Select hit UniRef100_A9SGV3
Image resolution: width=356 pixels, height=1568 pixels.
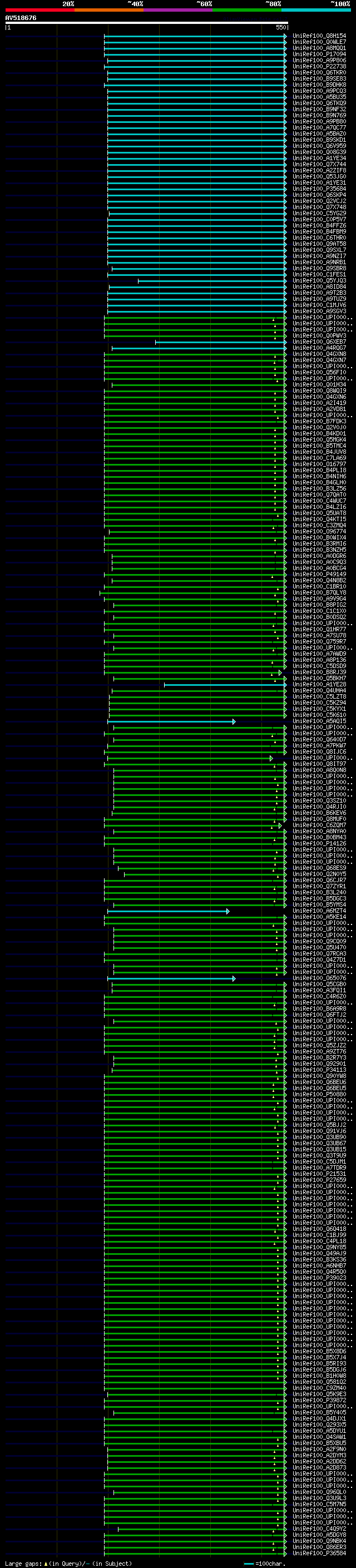[x=319, y=311]
